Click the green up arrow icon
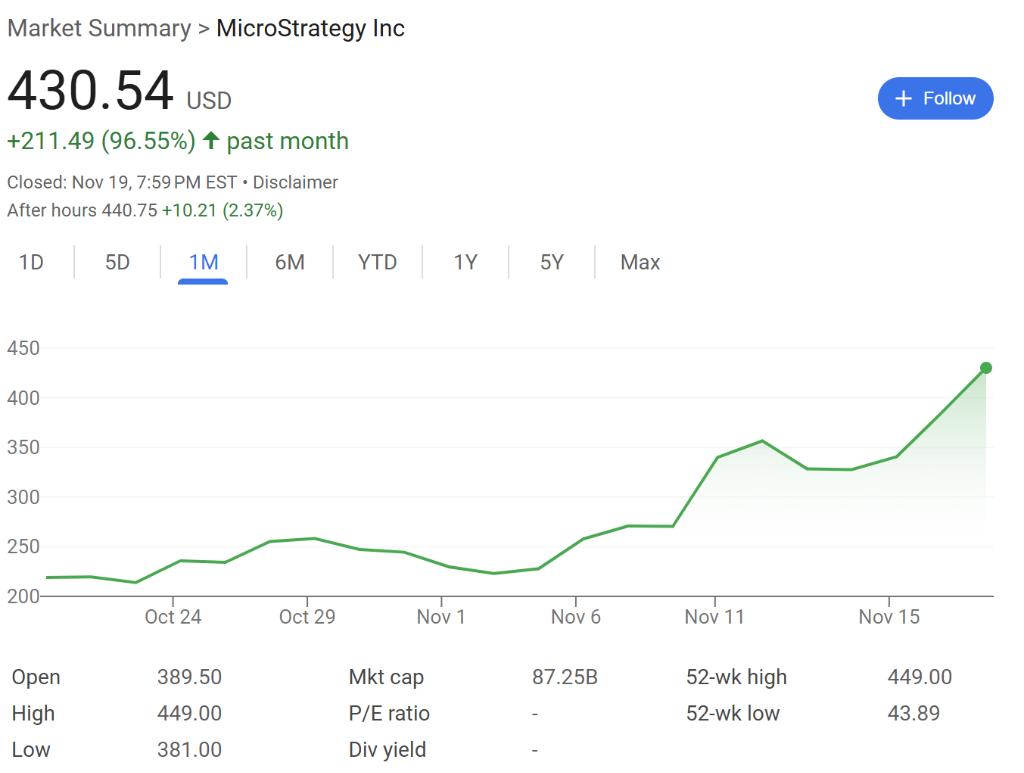 [210, 140]
